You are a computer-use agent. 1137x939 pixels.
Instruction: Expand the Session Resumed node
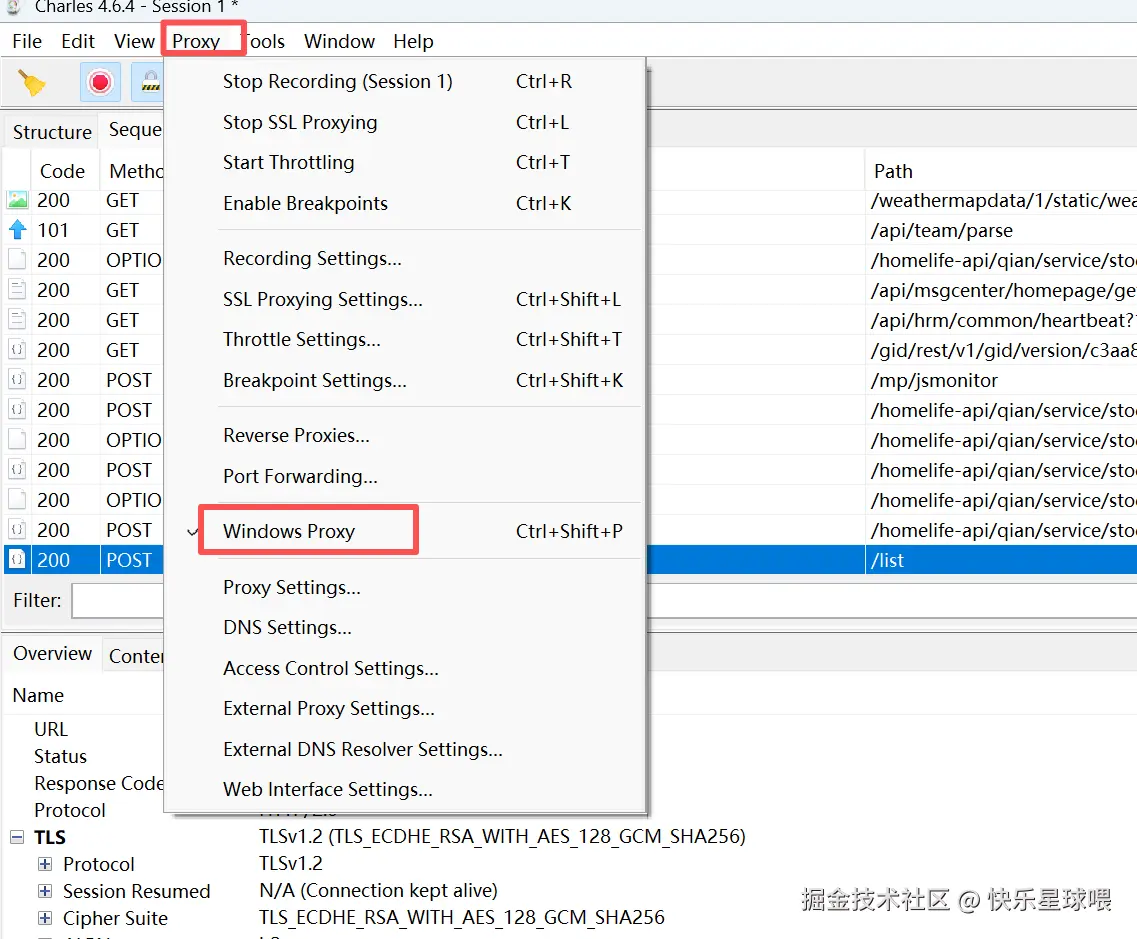click(45, 891)
